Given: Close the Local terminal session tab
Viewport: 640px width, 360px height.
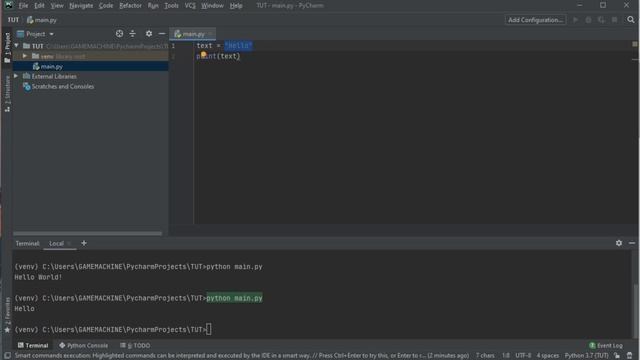Looking at the screenshot, I should tap(69, 243).
